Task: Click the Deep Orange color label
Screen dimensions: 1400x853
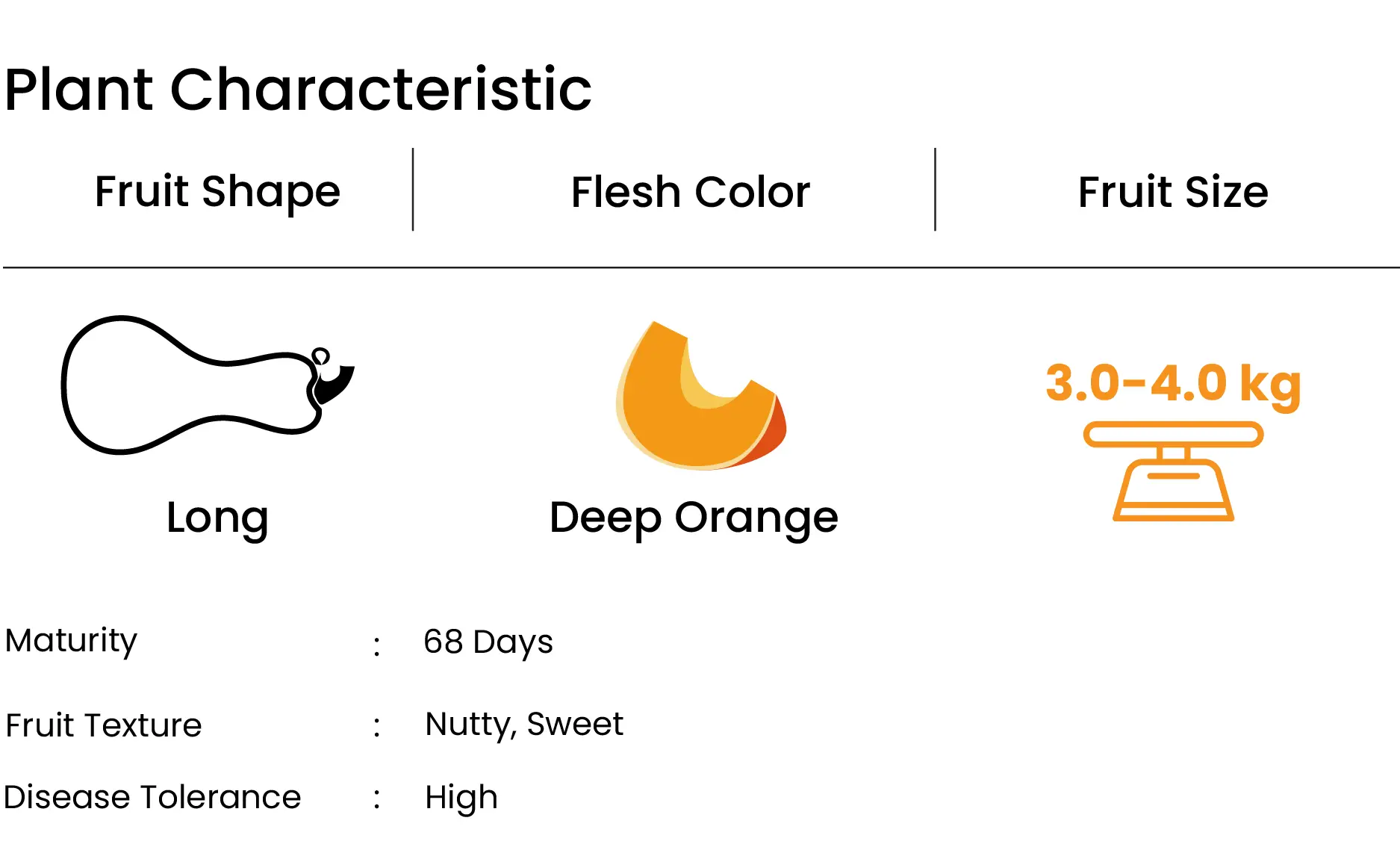Action: tap(694, 518)
